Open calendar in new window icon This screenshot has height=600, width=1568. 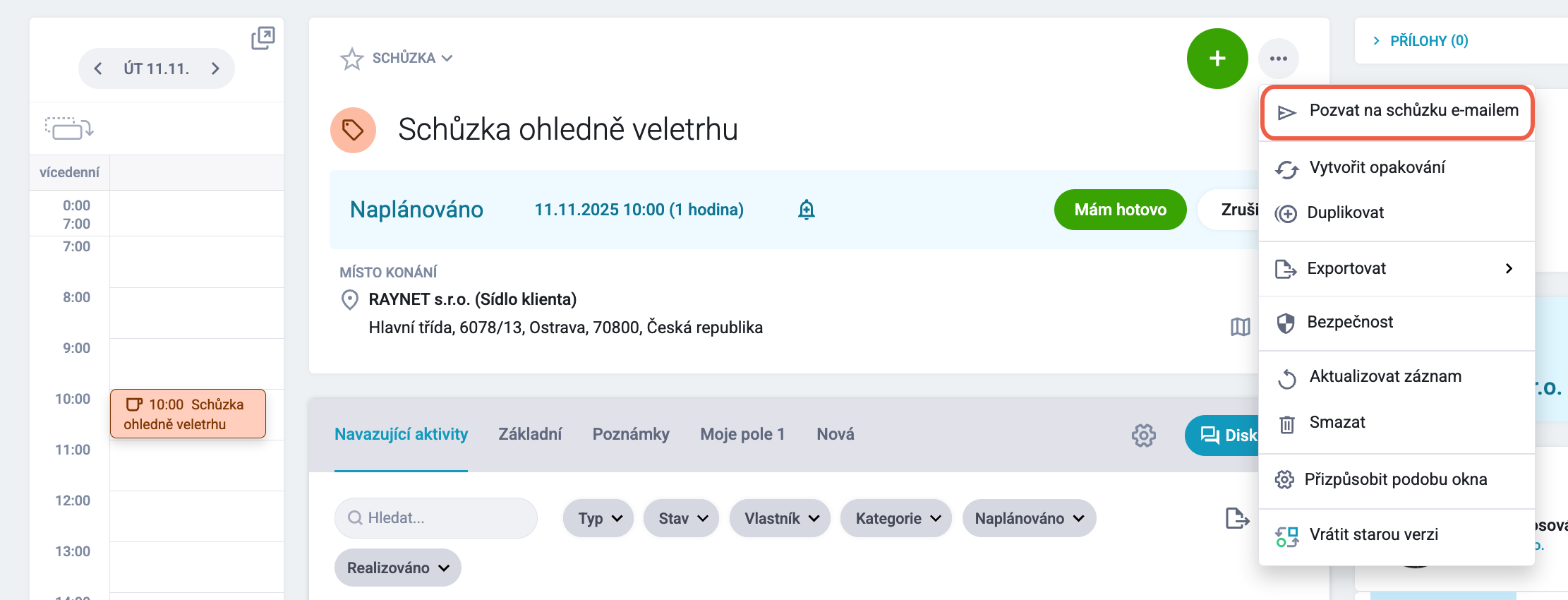(x=263, y=38)
